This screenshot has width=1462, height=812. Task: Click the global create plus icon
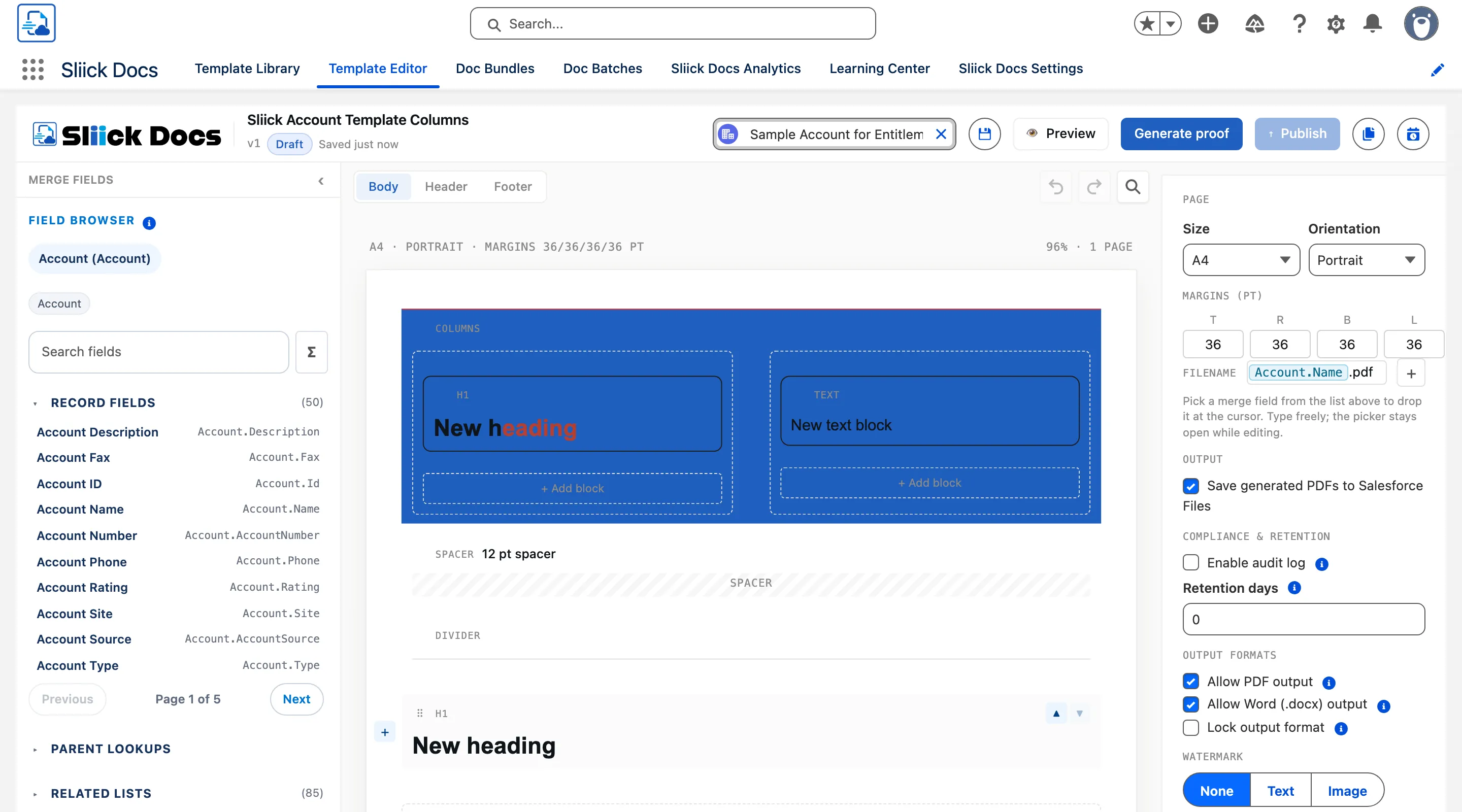click(x=1208, y=24)
